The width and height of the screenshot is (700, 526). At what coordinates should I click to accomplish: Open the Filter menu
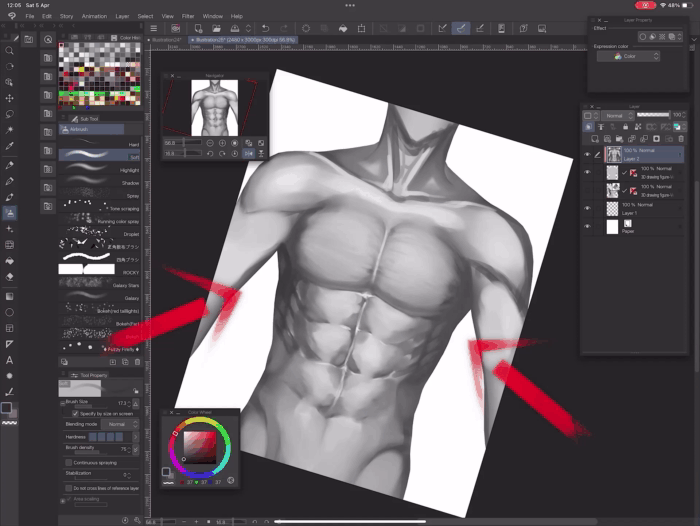coord(188,16)
